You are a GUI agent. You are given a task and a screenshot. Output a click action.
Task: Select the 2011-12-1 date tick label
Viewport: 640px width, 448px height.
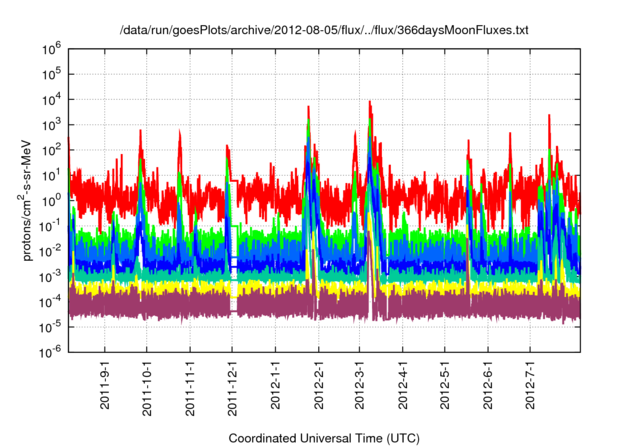pyautogui.click(x=233, y=388)
